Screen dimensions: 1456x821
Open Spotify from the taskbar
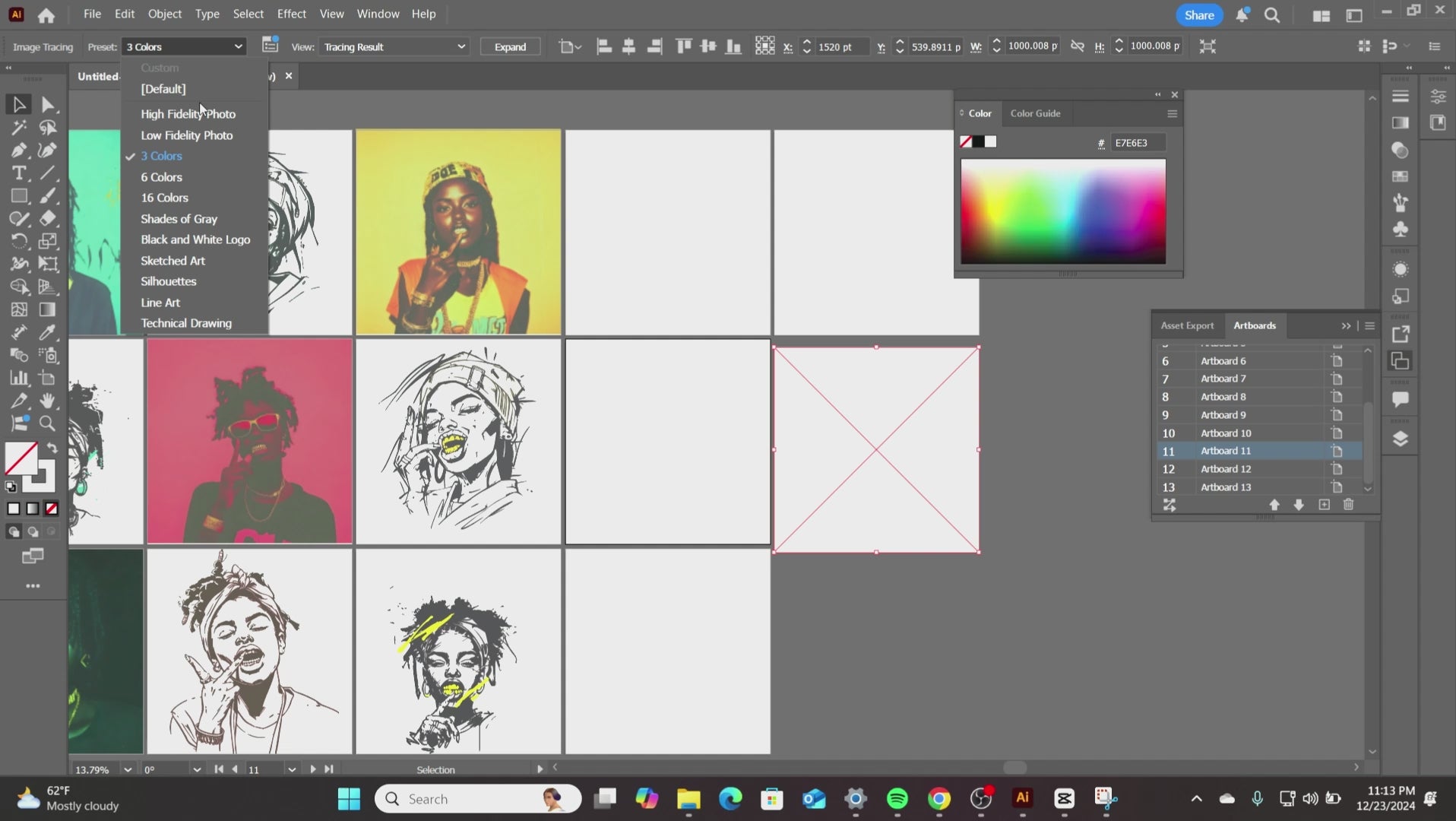[x=897, y=799]
